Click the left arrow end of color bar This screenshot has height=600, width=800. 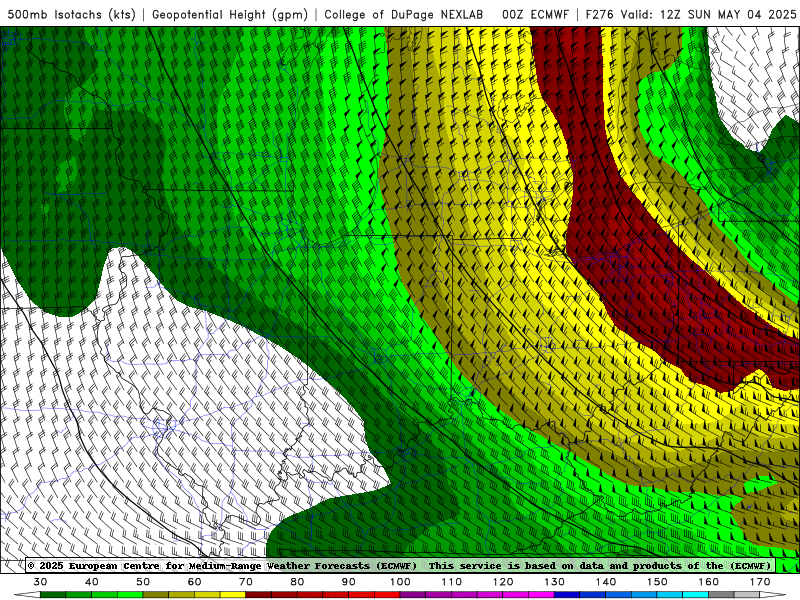coord(27,595)
